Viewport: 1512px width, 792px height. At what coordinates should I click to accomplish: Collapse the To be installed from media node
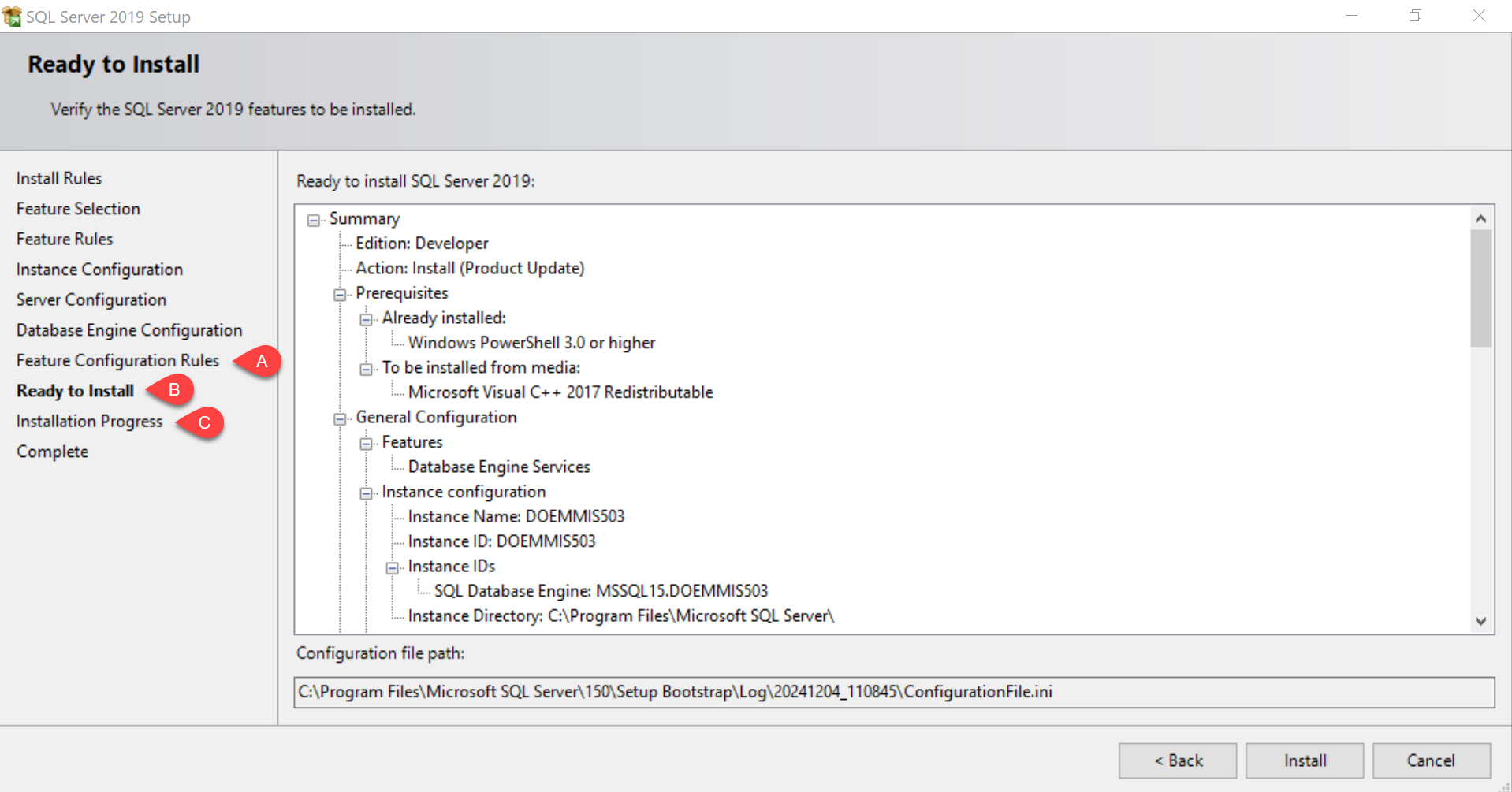366,369
